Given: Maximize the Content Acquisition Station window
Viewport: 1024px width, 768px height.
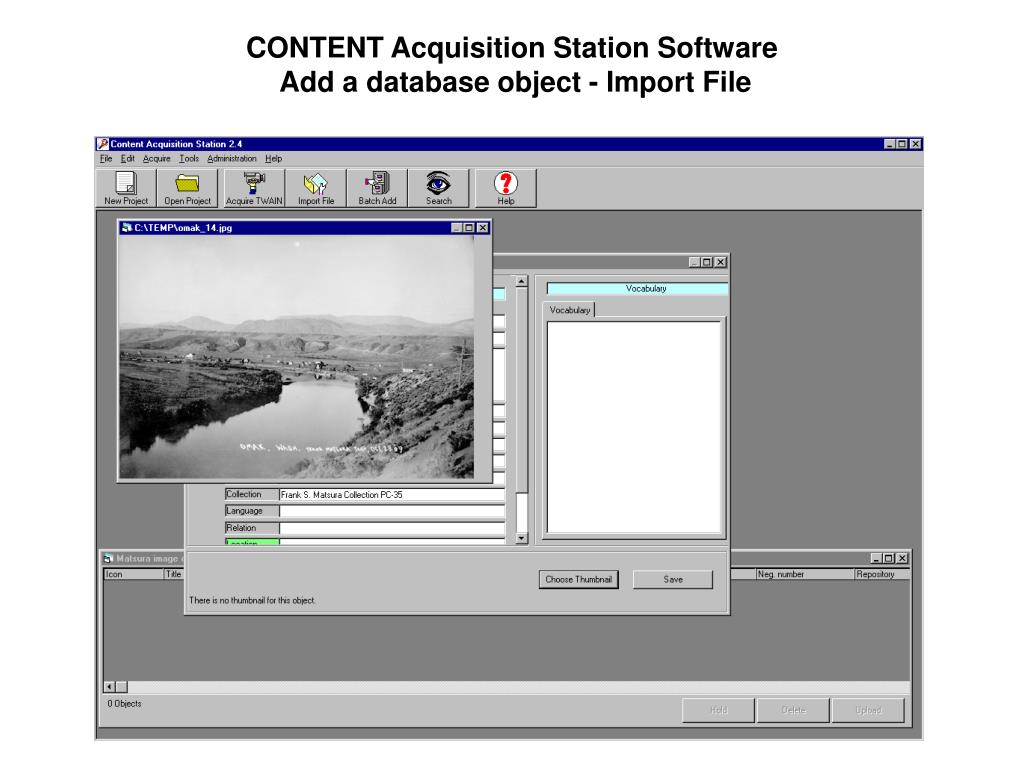Looking at the screenshot, I should (902, 144).
